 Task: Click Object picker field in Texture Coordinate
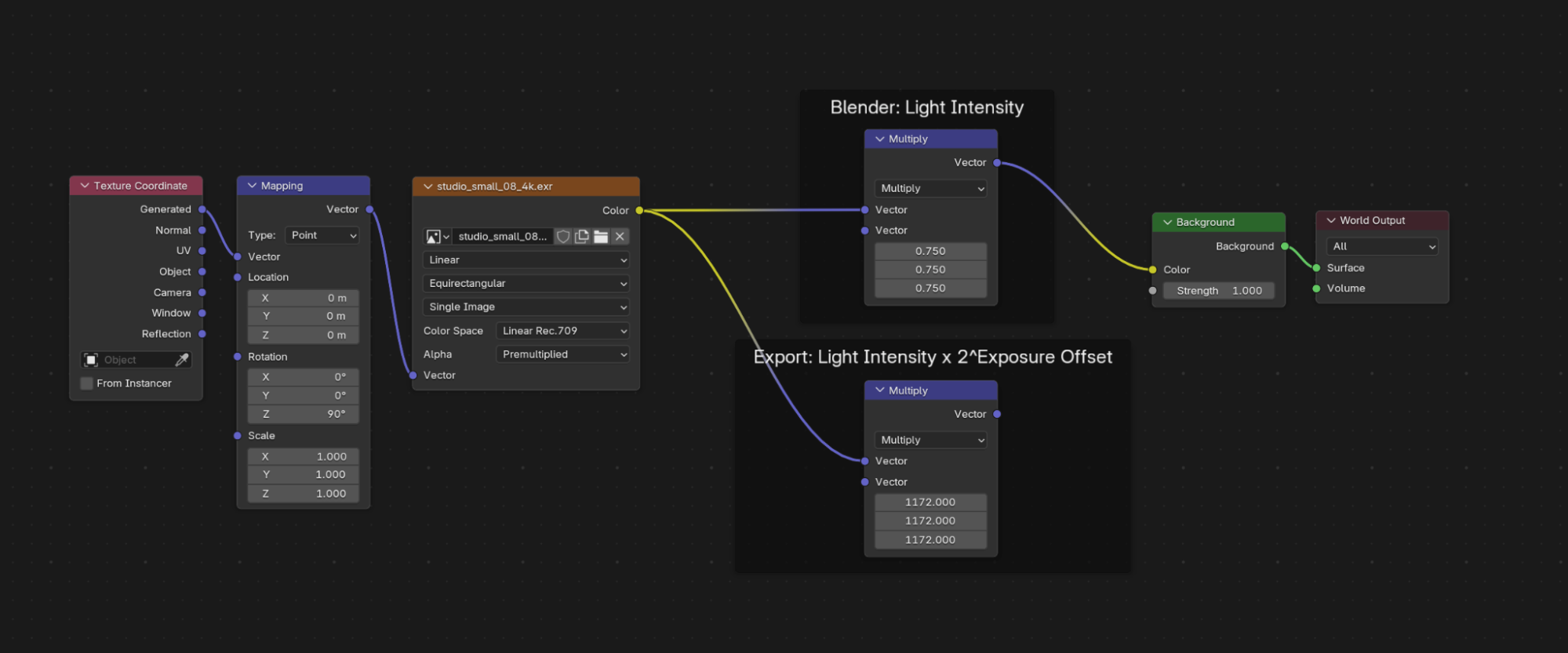[x=136, y=360]
